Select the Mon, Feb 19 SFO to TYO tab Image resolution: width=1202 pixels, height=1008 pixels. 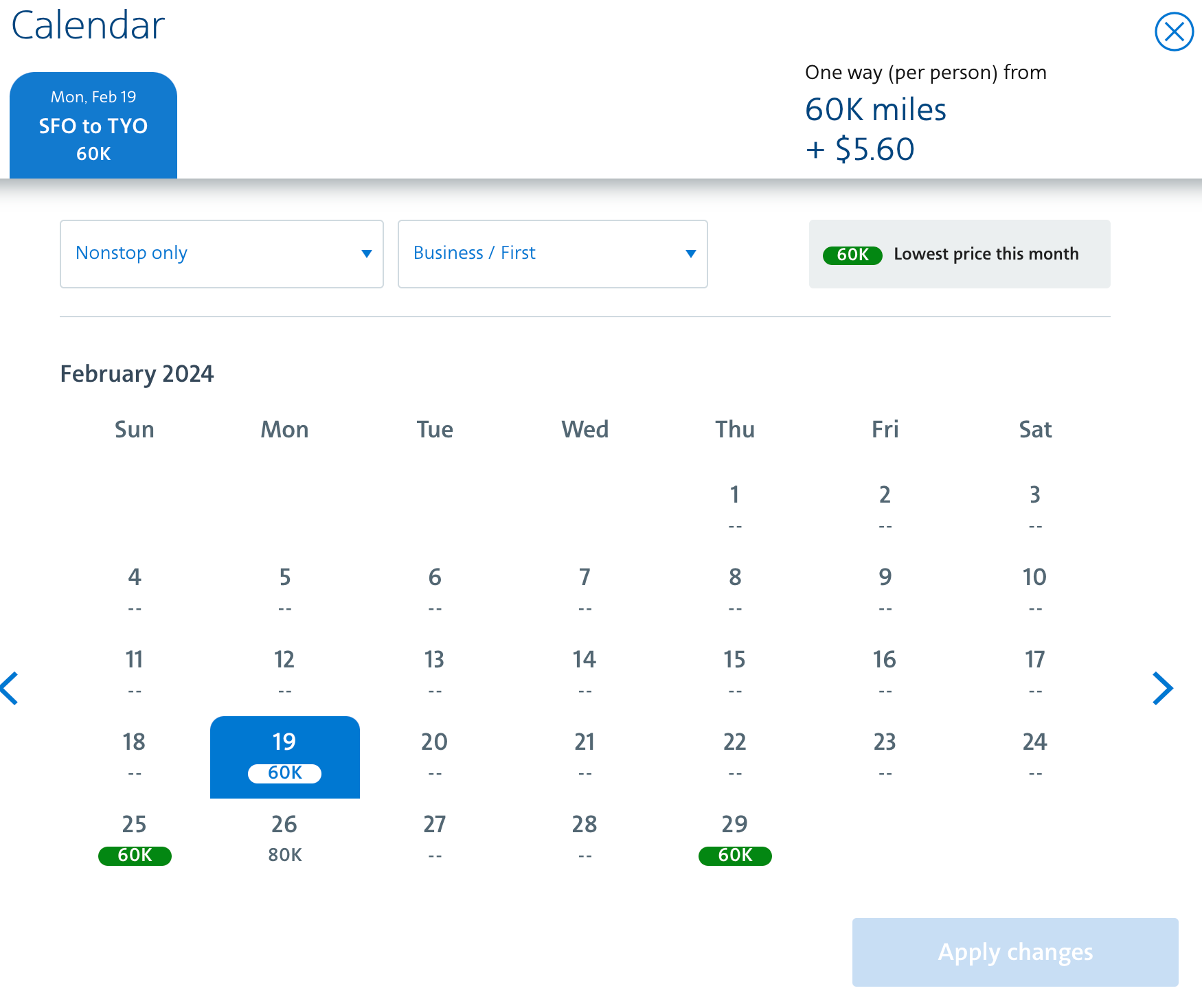[x=93, y=126]
